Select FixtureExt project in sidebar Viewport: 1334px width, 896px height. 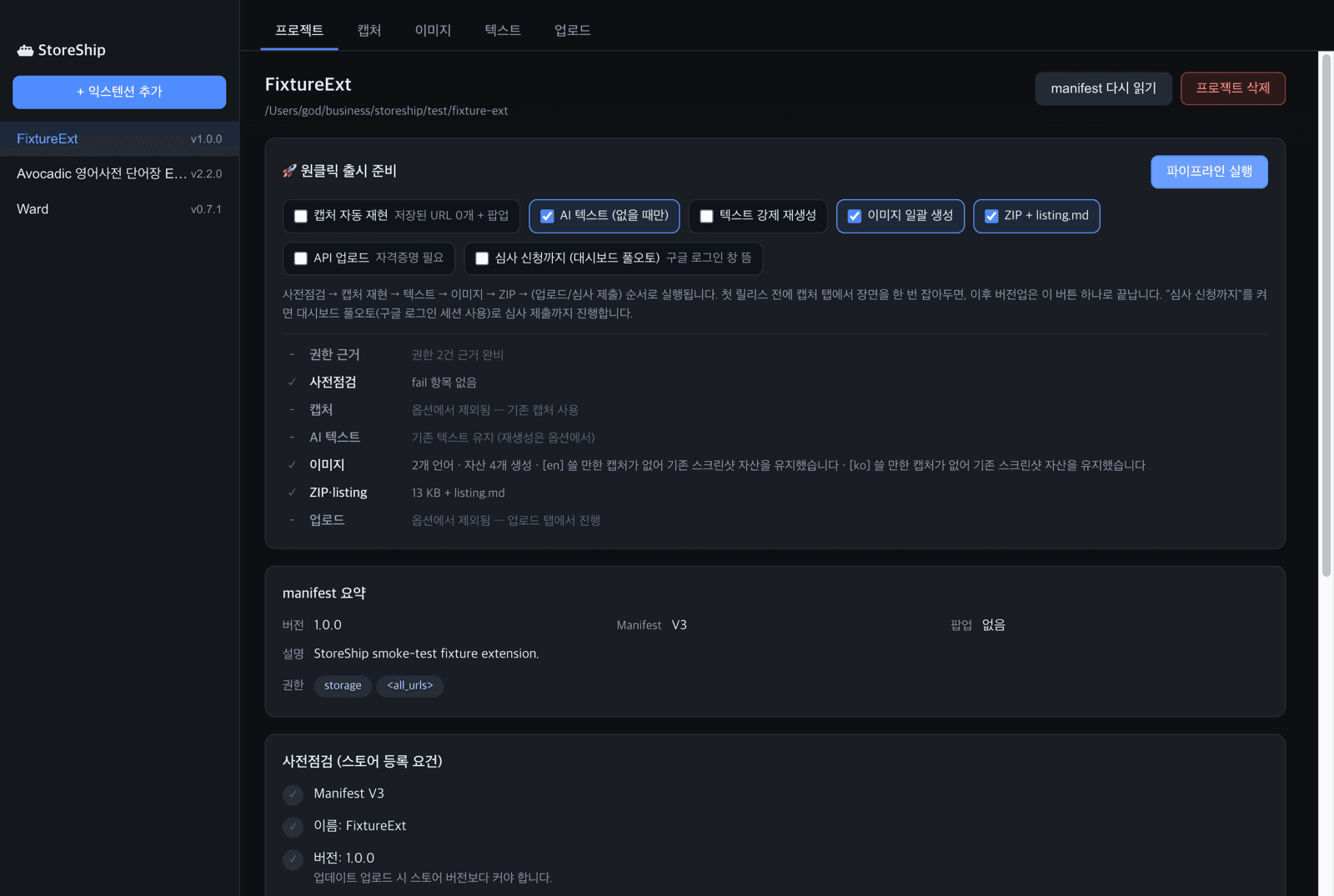pos(119,139)
